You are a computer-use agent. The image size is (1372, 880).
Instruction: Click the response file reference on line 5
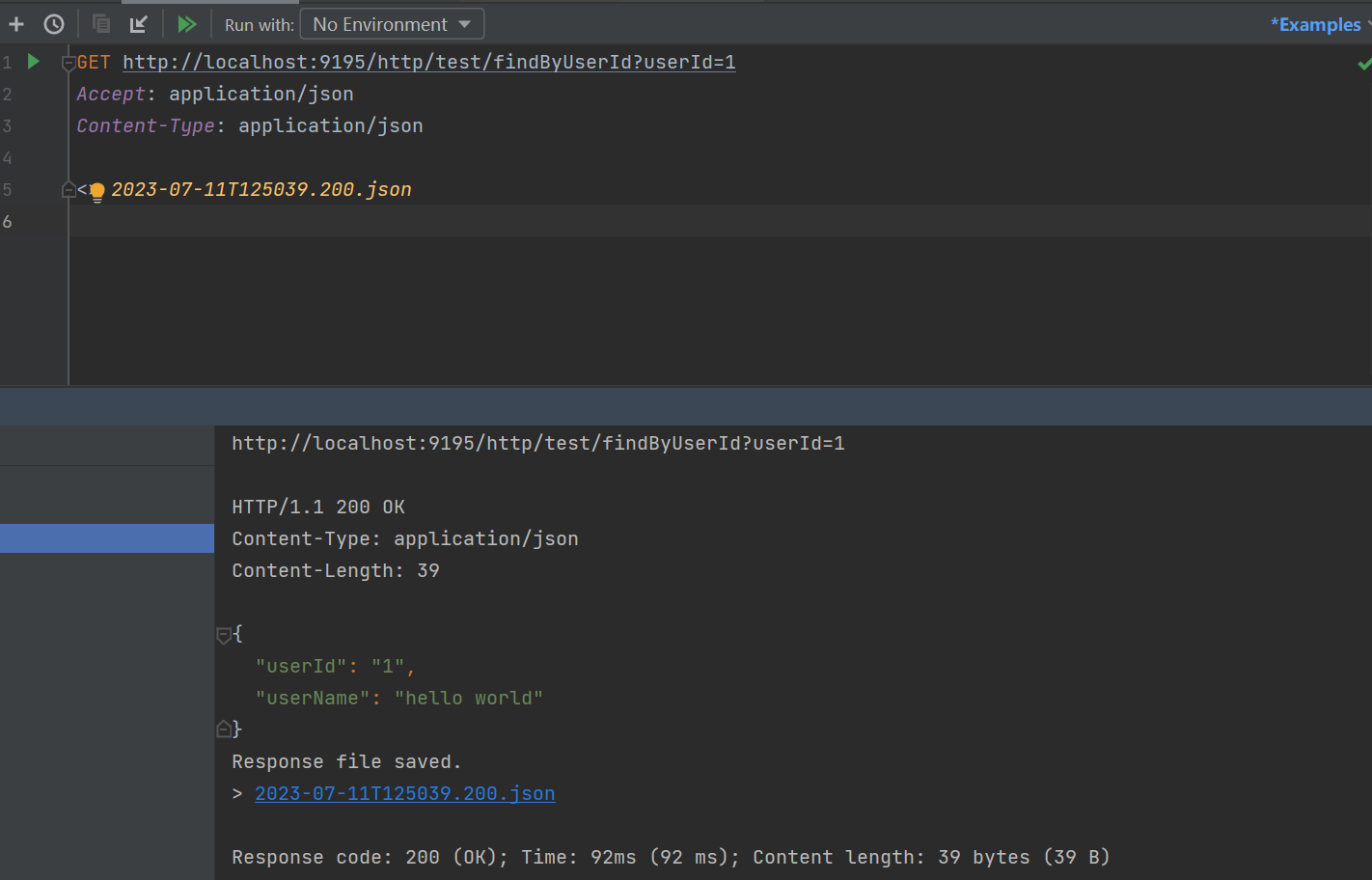(261, 190)
